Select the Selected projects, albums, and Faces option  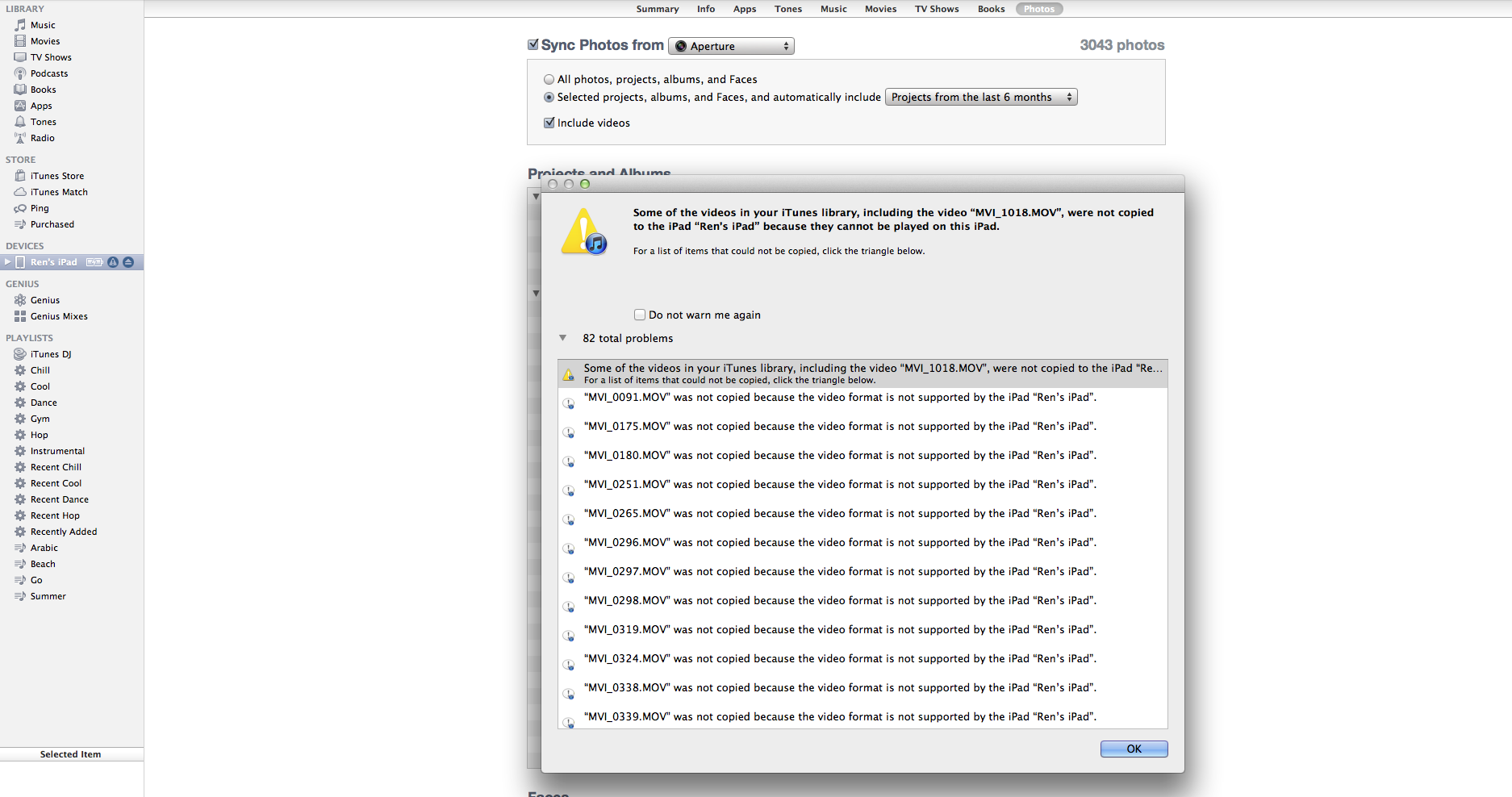[549, 97]
